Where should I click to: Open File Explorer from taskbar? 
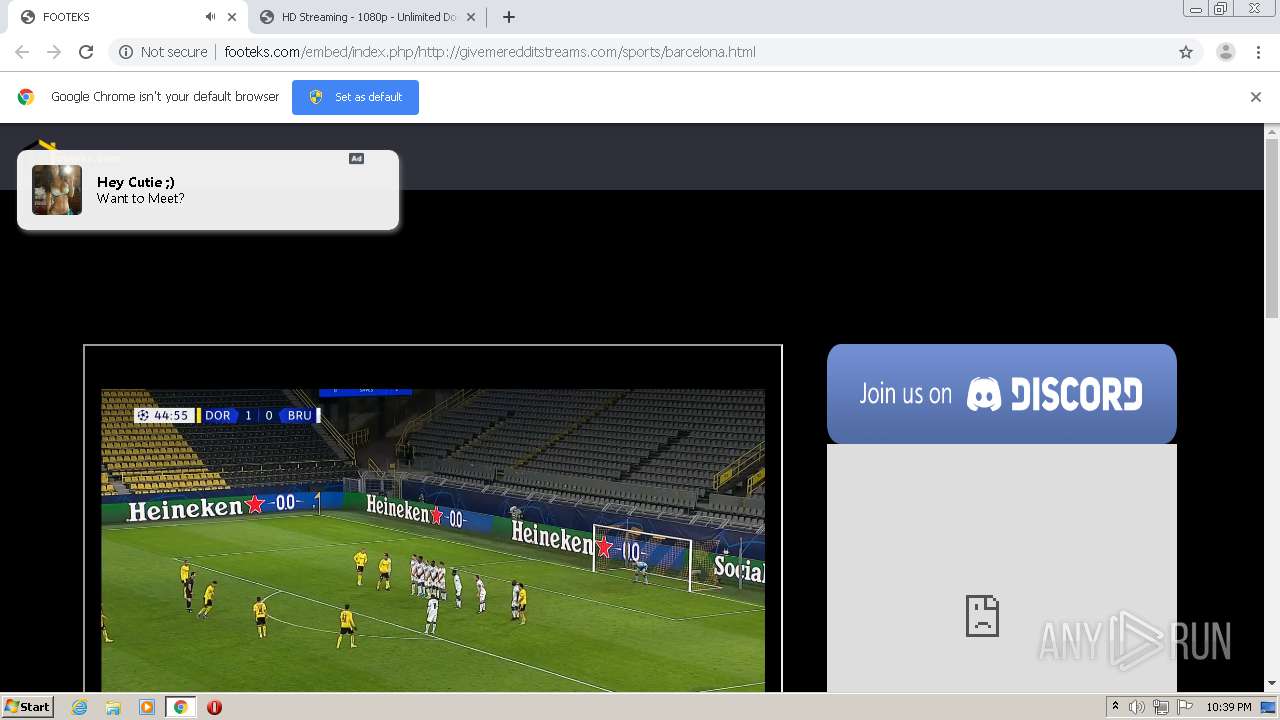click(113, 707)
